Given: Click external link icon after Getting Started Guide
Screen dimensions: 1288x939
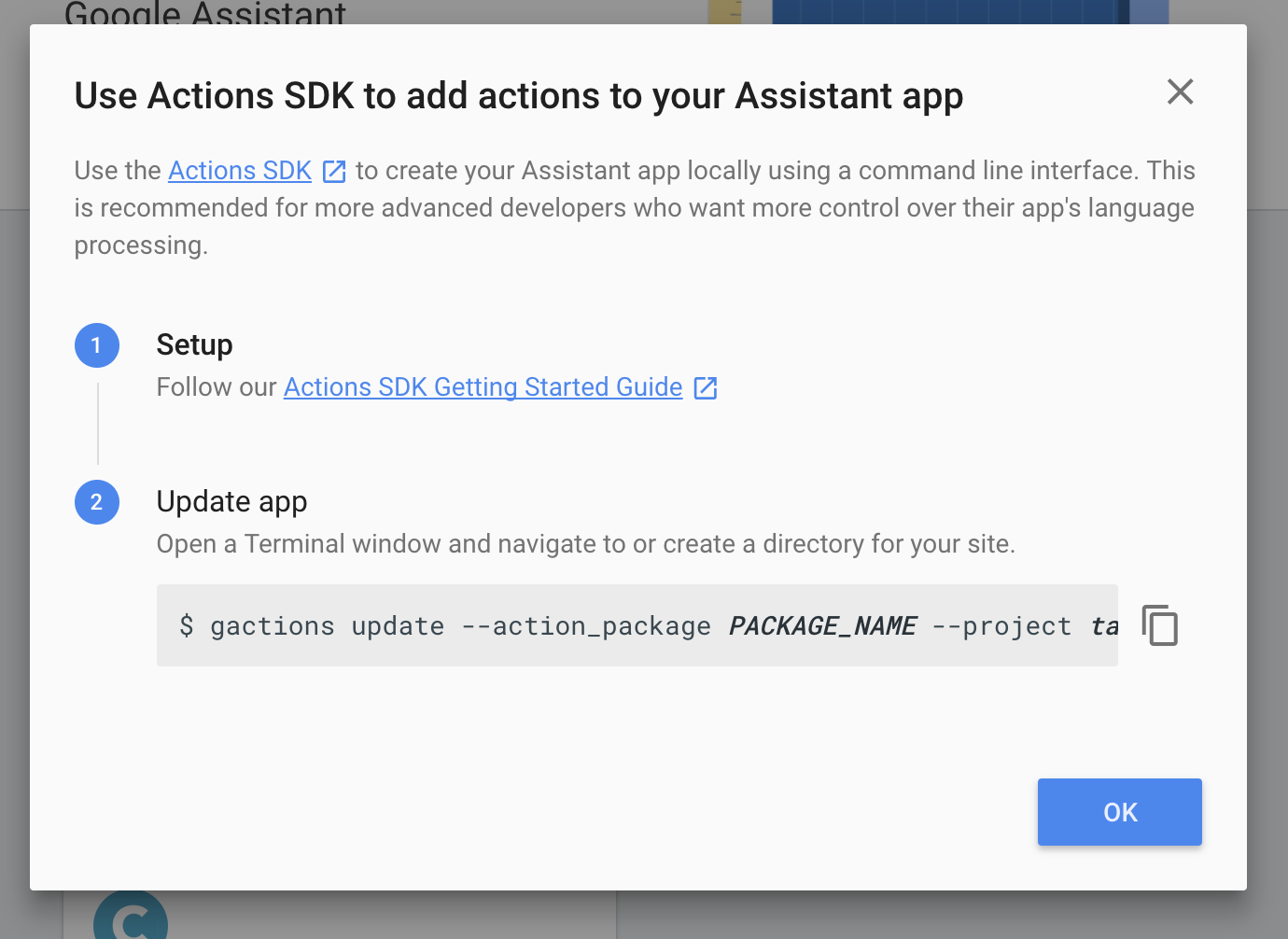Looking at the screenshot, I should [x=706, y=388].
